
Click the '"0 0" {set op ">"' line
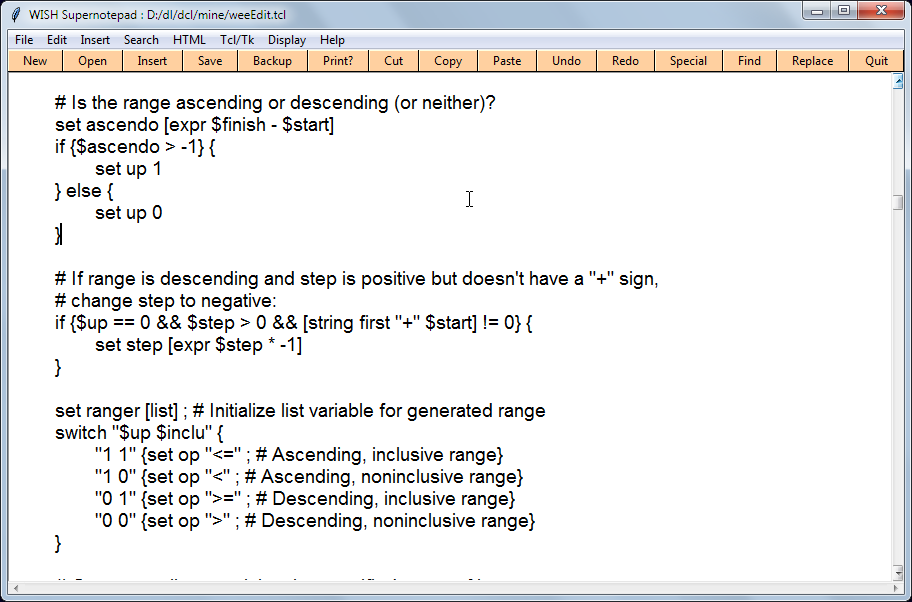pos(315,521)
